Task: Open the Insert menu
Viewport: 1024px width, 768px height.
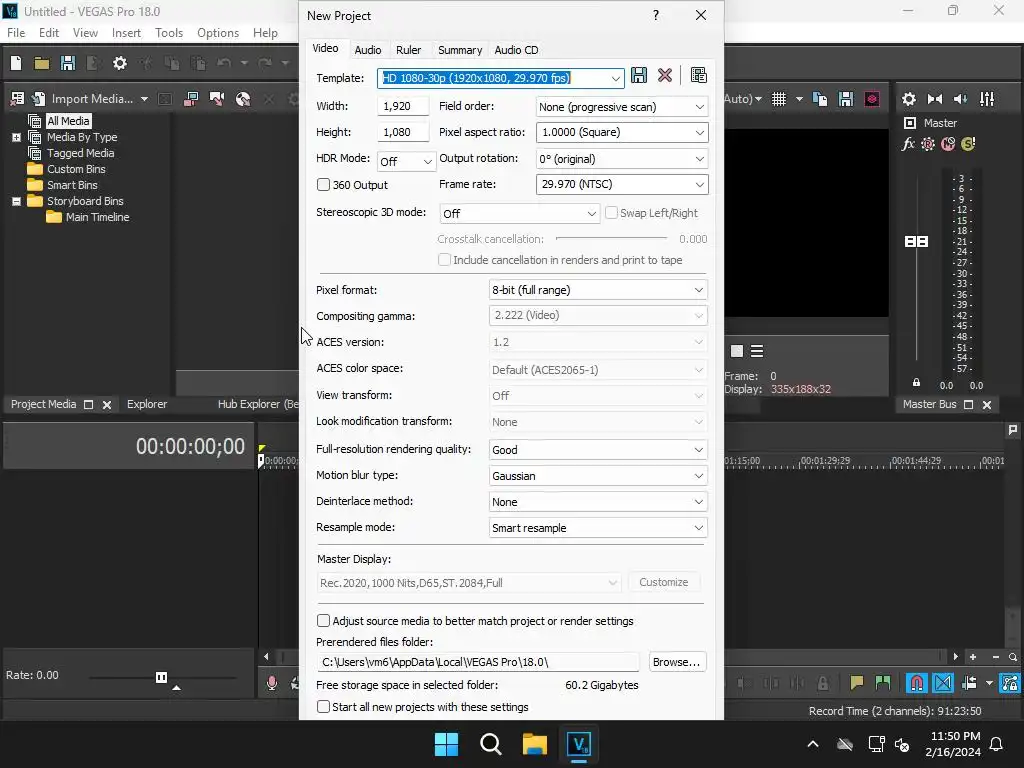Action: click(126, 33)
